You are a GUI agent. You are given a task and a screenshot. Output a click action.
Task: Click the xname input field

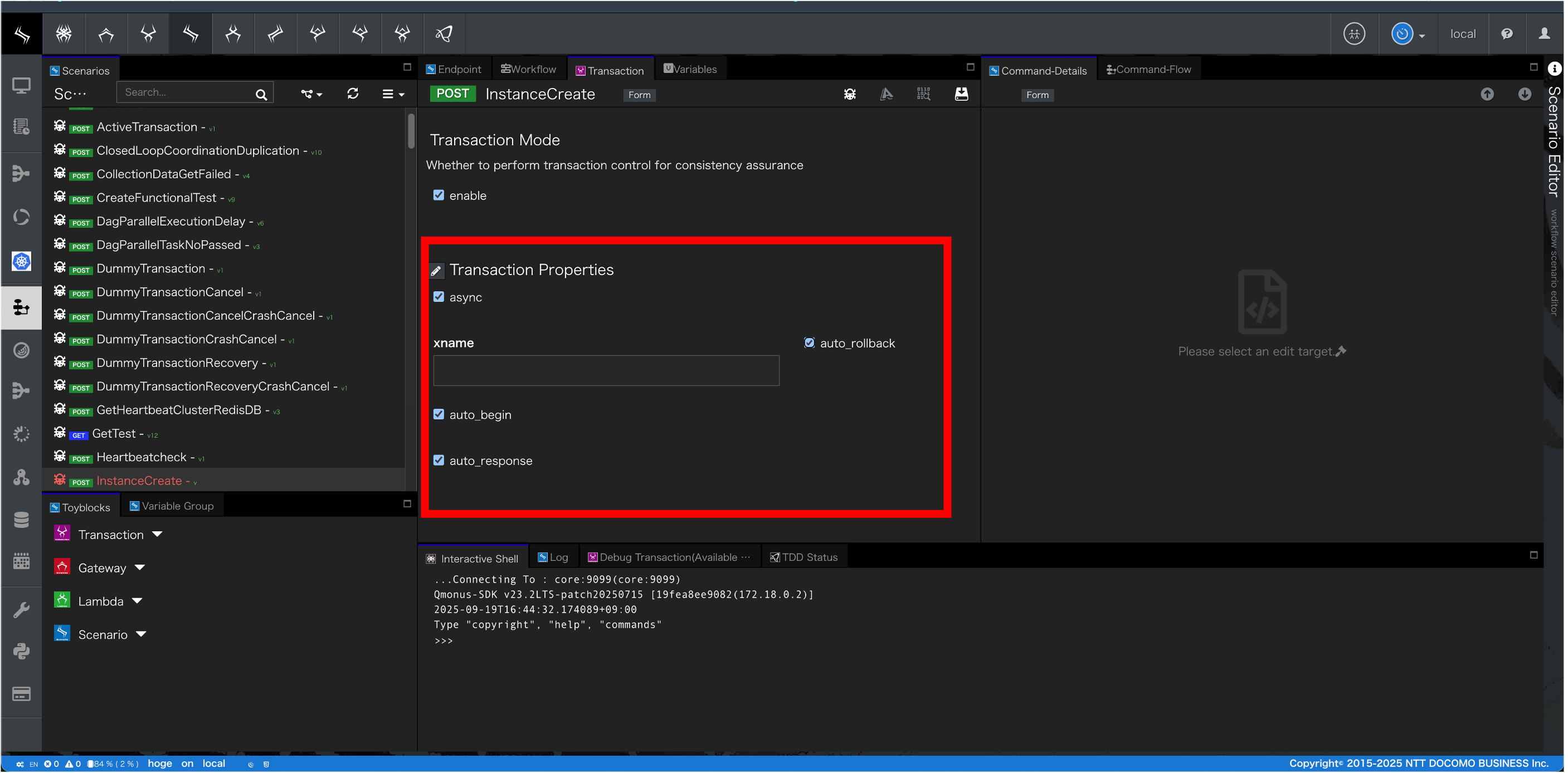point(606,370)
